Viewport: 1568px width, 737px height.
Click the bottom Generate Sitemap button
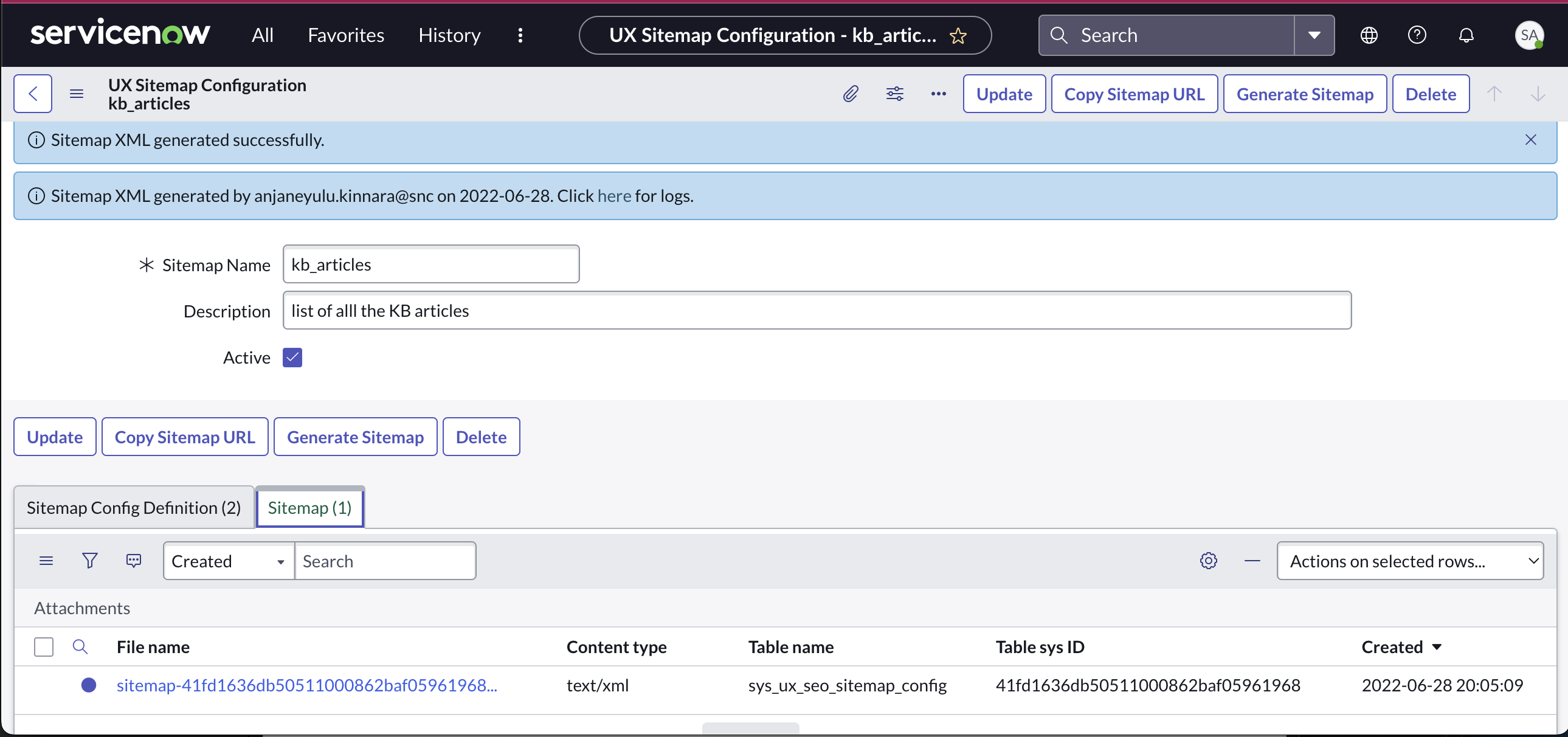pos(355,437)
